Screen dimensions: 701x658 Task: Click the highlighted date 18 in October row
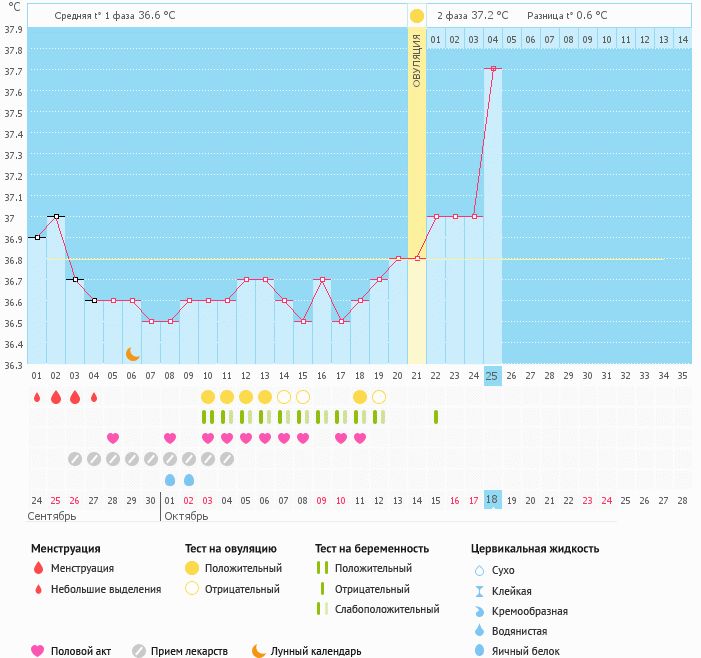click(x=492, y=499)
